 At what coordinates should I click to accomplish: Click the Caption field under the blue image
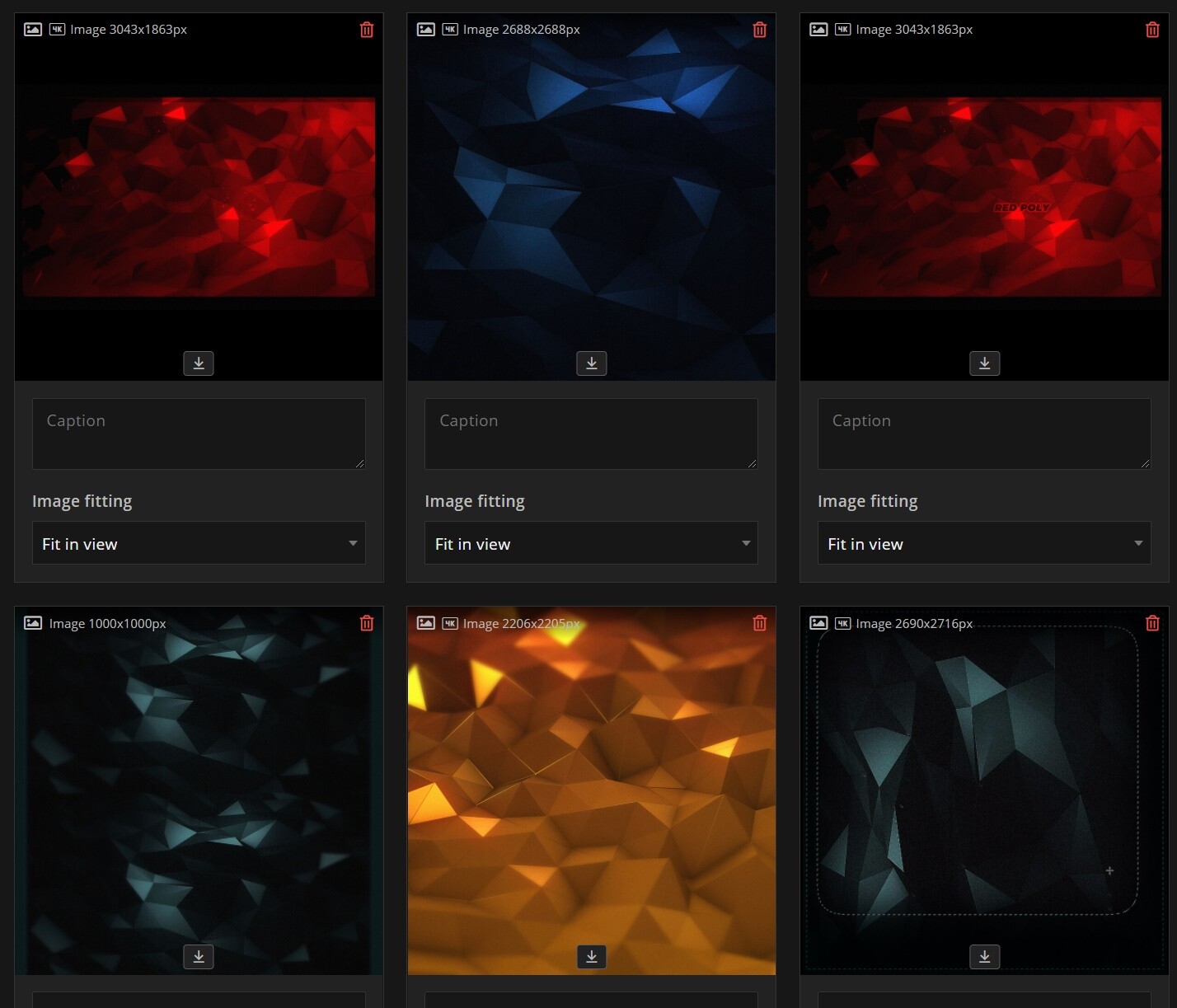pos(591,434)
